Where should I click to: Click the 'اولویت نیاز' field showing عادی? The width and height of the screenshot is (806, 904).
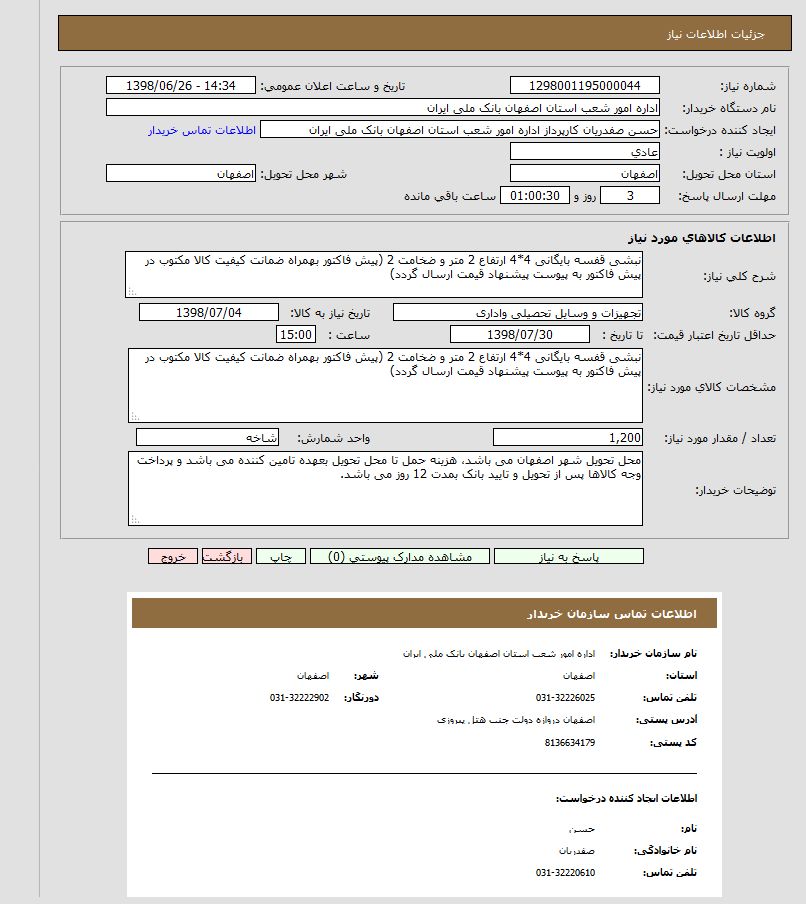584,152
